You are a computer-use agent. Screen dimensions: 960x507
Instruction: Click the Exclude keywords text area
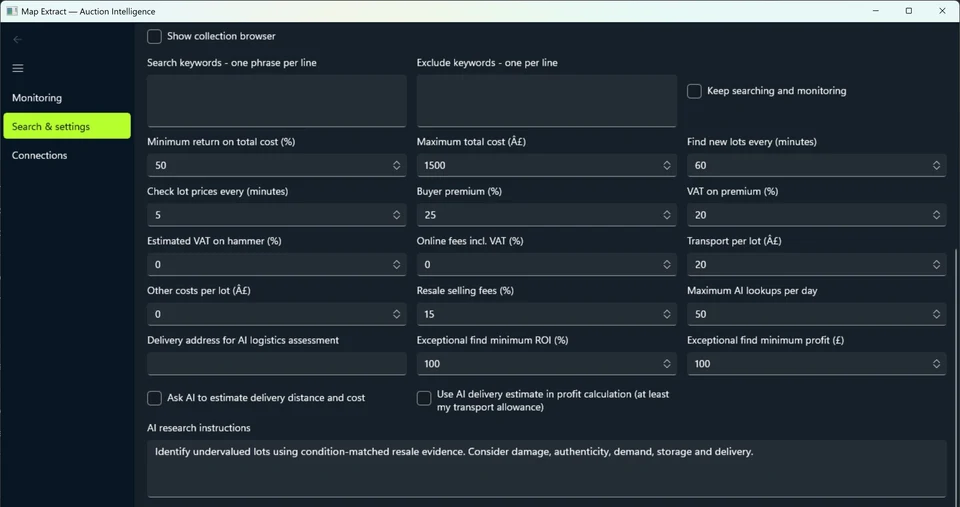click(x=547, y=101)
